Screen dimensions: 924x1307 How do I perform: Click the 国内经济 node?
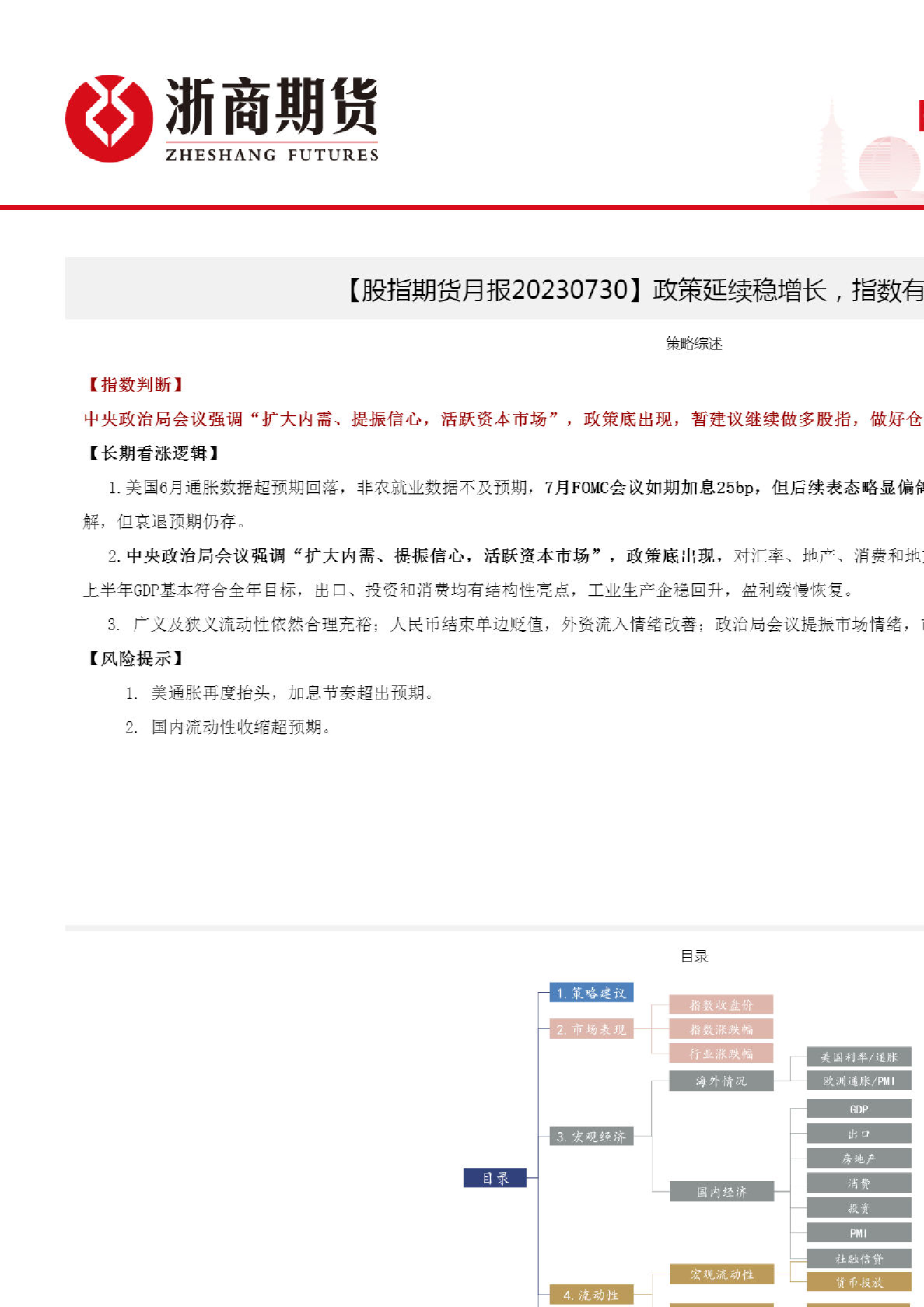click(721, 1191)
